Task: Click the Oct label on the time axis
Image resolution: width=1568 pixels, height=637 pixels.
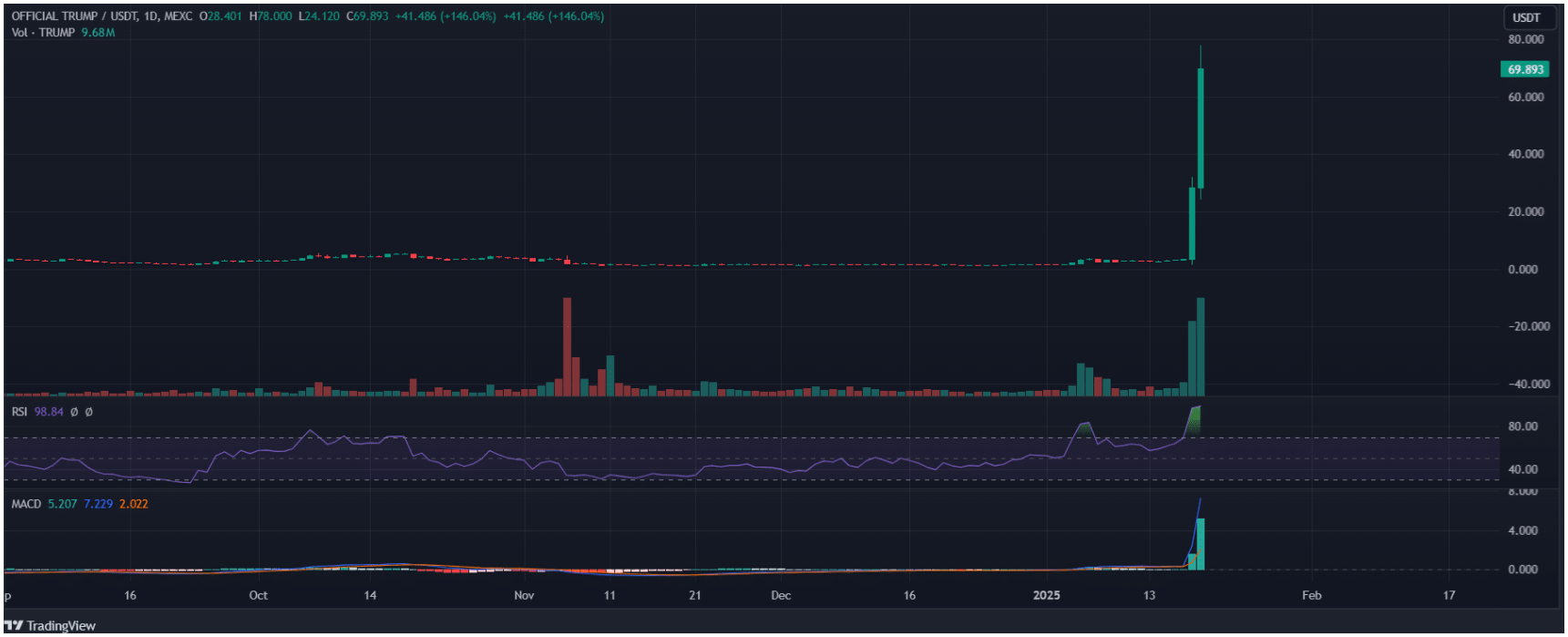Action: point(259,595)
